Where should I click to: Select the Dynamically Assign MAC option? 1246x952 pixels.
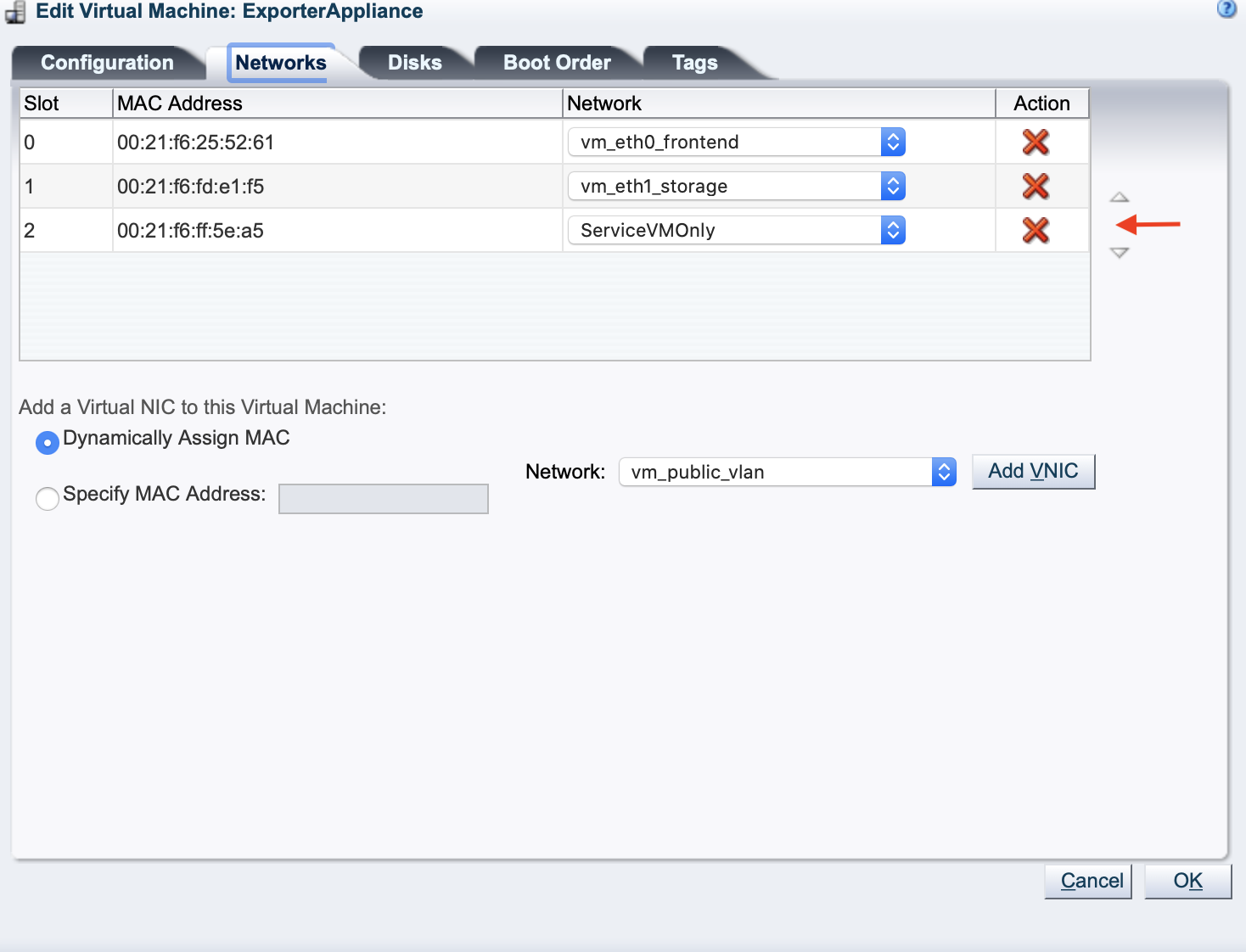[47, 442]
